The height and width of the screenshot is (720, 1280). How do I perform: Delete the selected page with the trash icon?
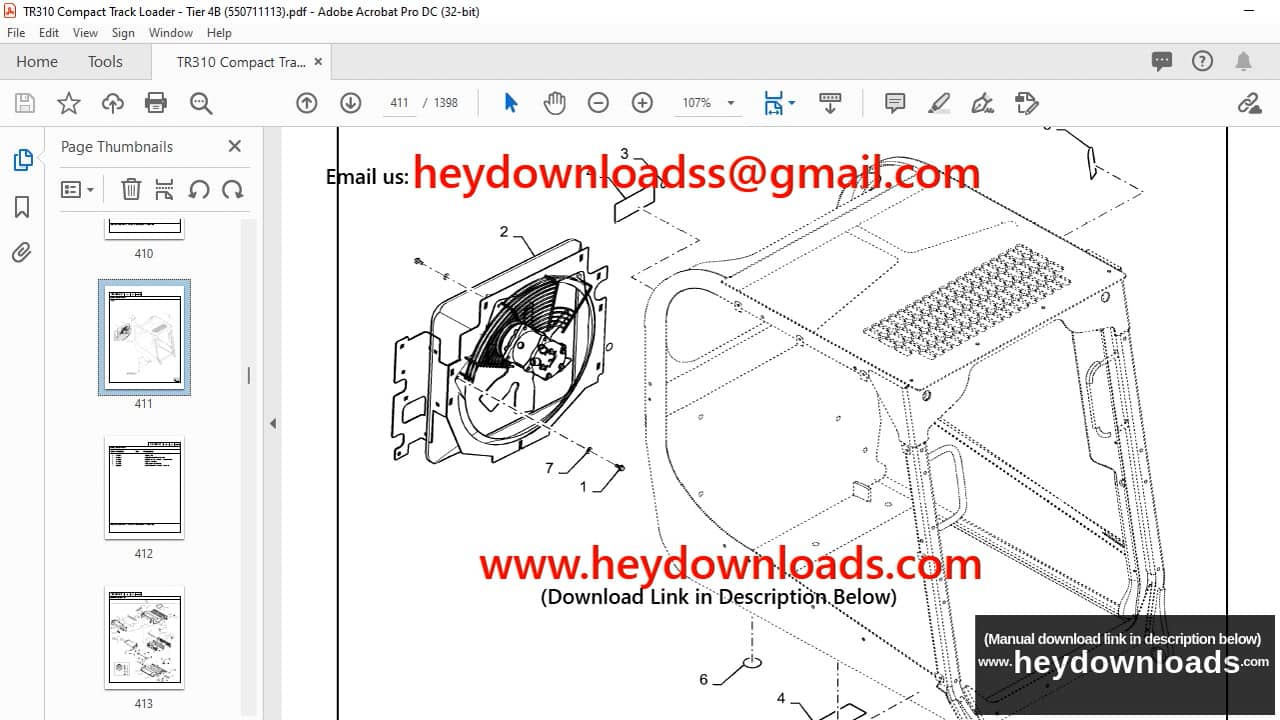pos(131,189)
